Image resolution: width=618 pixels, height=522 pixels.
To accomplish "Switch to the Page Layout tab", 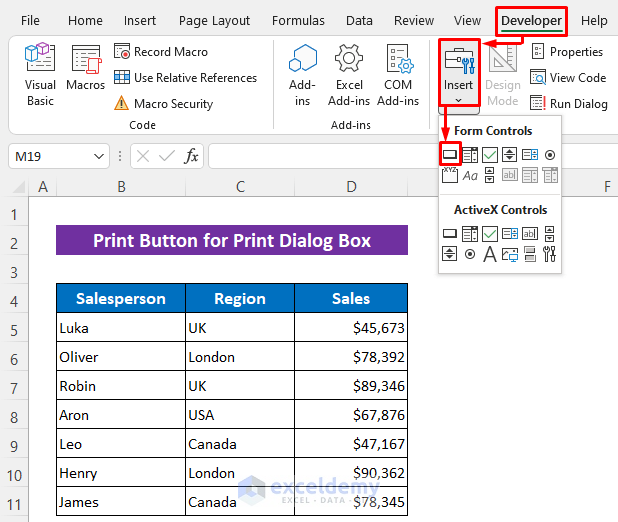I will [x=214, y=20].
